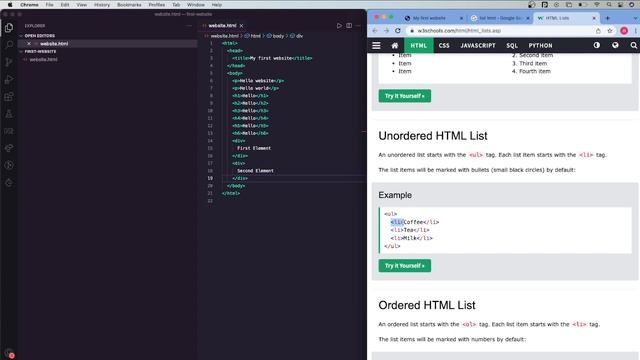Open File menu in macOS menu bar
This screenshot has width=640, height=360.
[49, 5]
